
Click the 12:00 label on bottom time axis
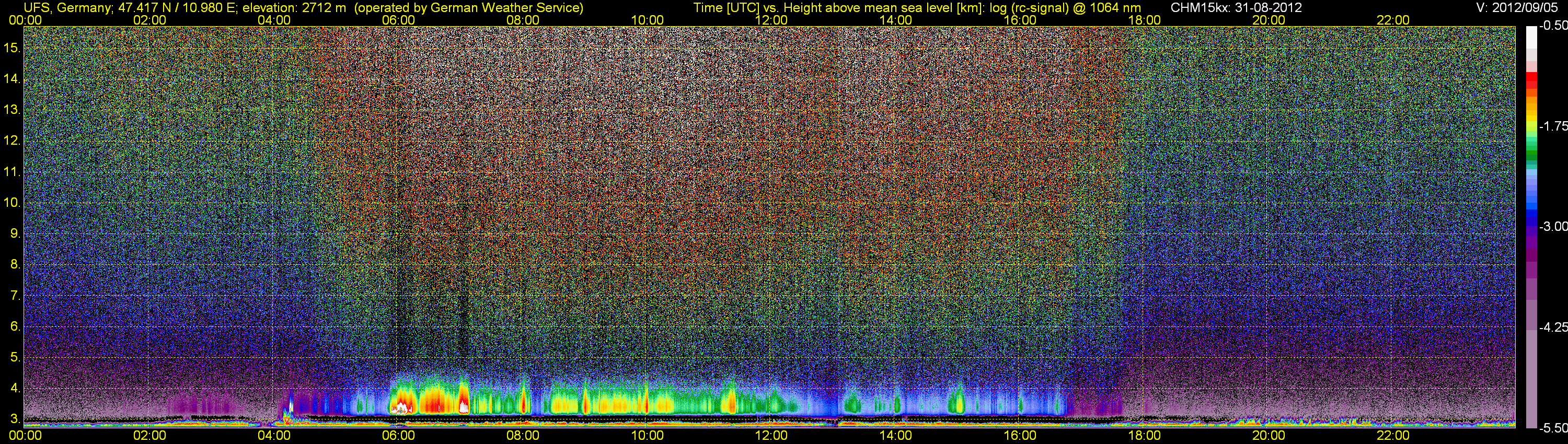pos(771,436)
